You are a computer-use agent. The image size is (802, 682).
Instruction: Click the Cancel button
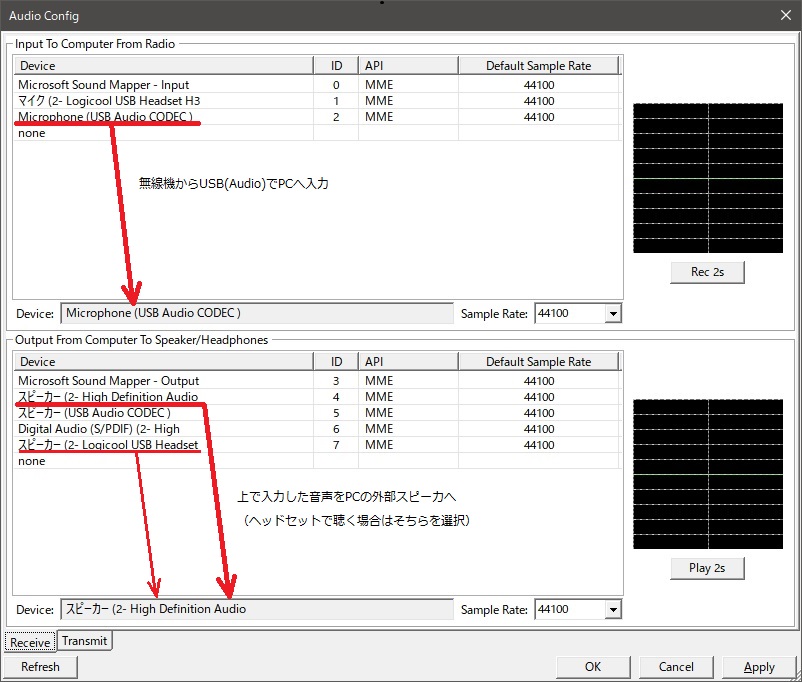676,667
